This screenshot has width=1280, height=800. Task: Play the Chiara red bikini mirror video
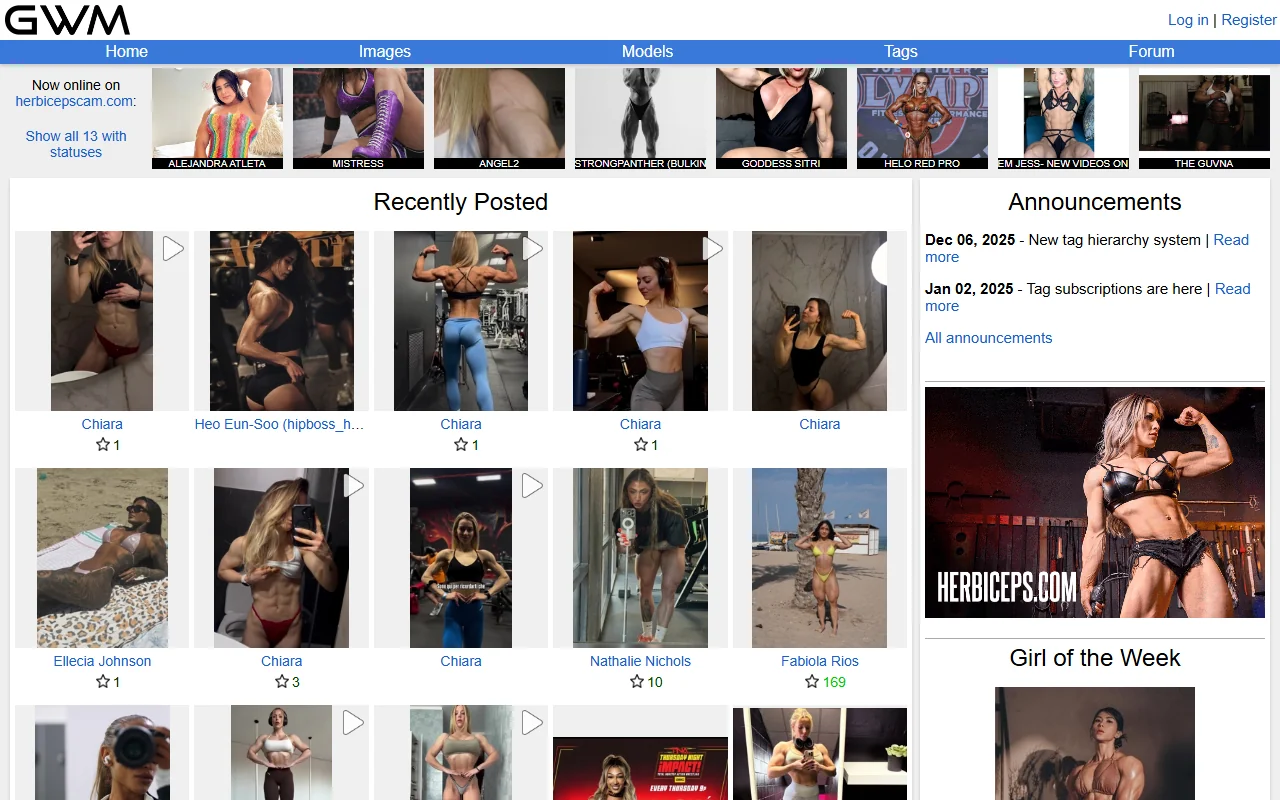[353, 485]
